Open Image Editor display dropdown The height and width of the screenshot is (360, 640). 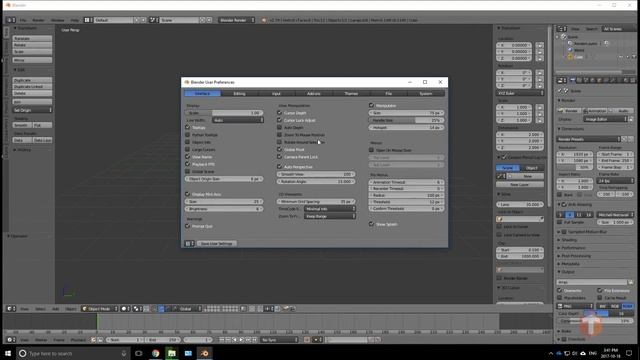[x=606, y=119]
